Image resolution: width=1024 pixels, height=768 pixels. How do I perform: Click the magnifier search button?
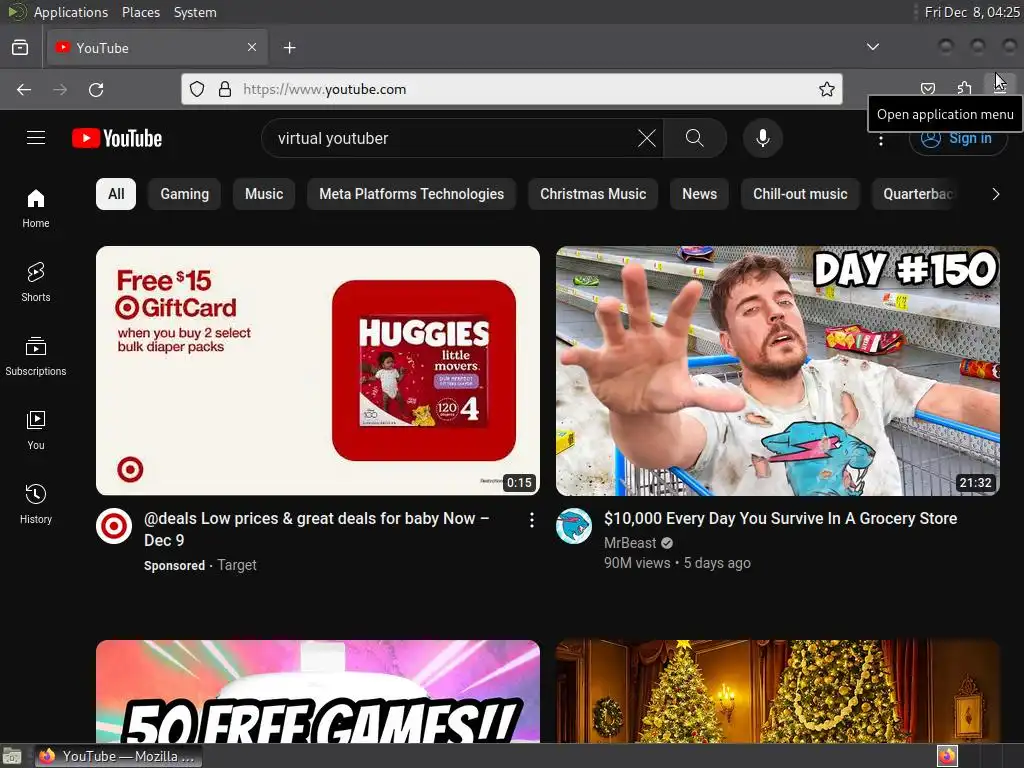pos(695,138)
